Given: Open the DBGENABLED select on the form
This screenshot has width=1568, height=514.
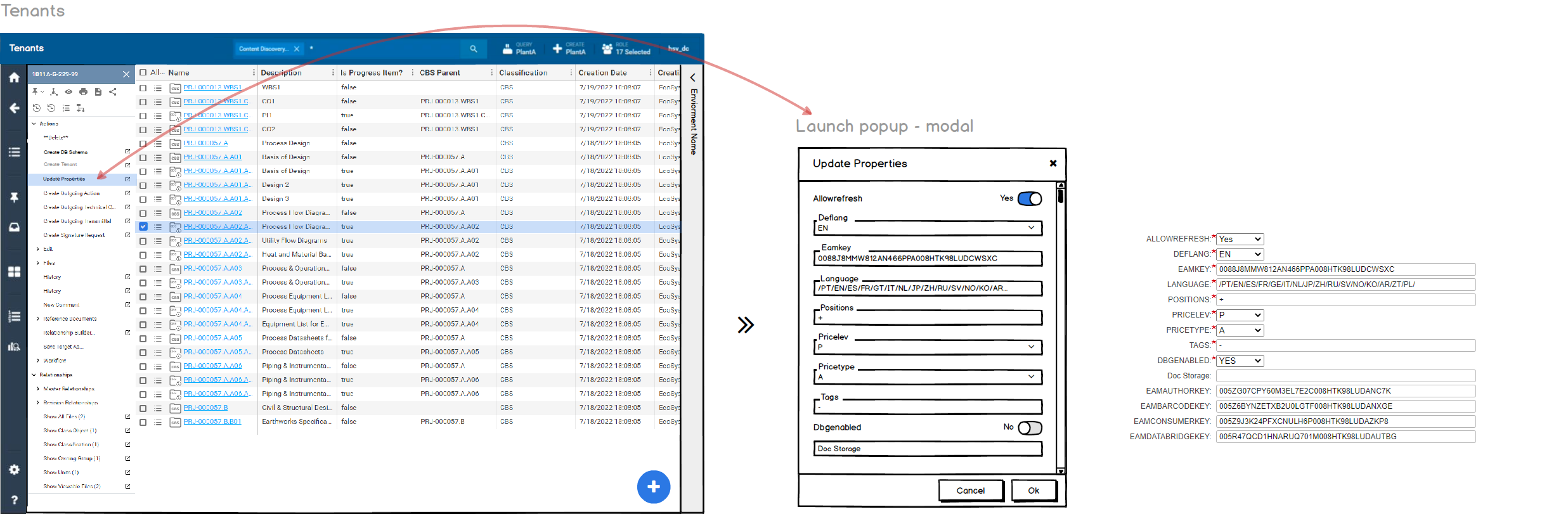Looking at the screenshot, I should click(1240, 361).
